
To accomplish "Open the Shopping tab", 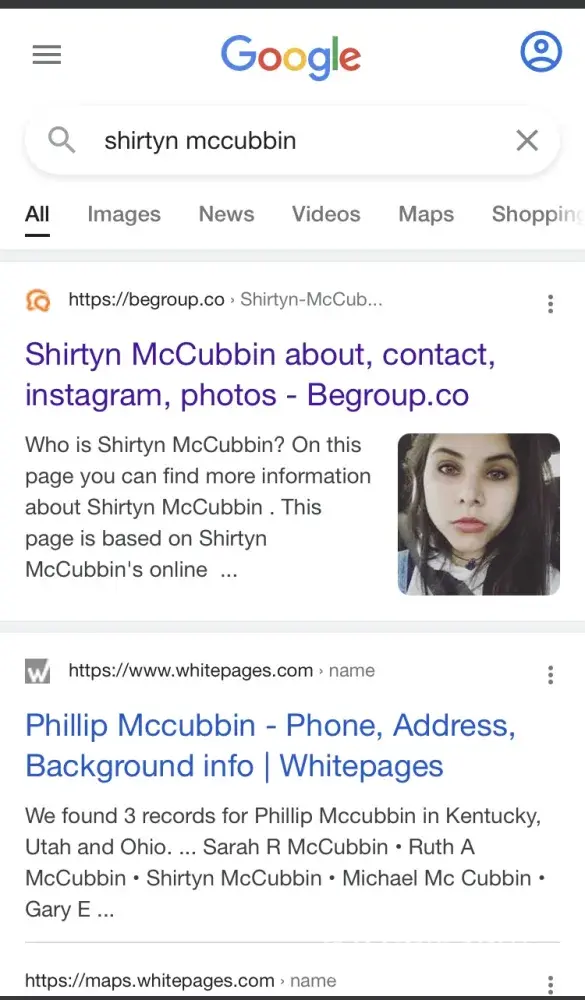I will (x=538, y=214).
